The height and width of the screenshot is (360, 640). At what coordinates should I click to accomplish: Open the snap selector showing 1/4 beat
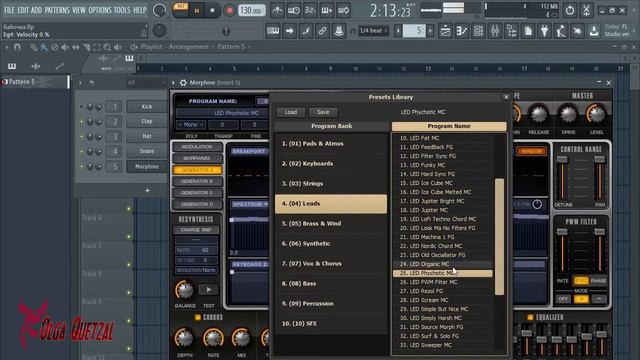(x=373, y=31)
